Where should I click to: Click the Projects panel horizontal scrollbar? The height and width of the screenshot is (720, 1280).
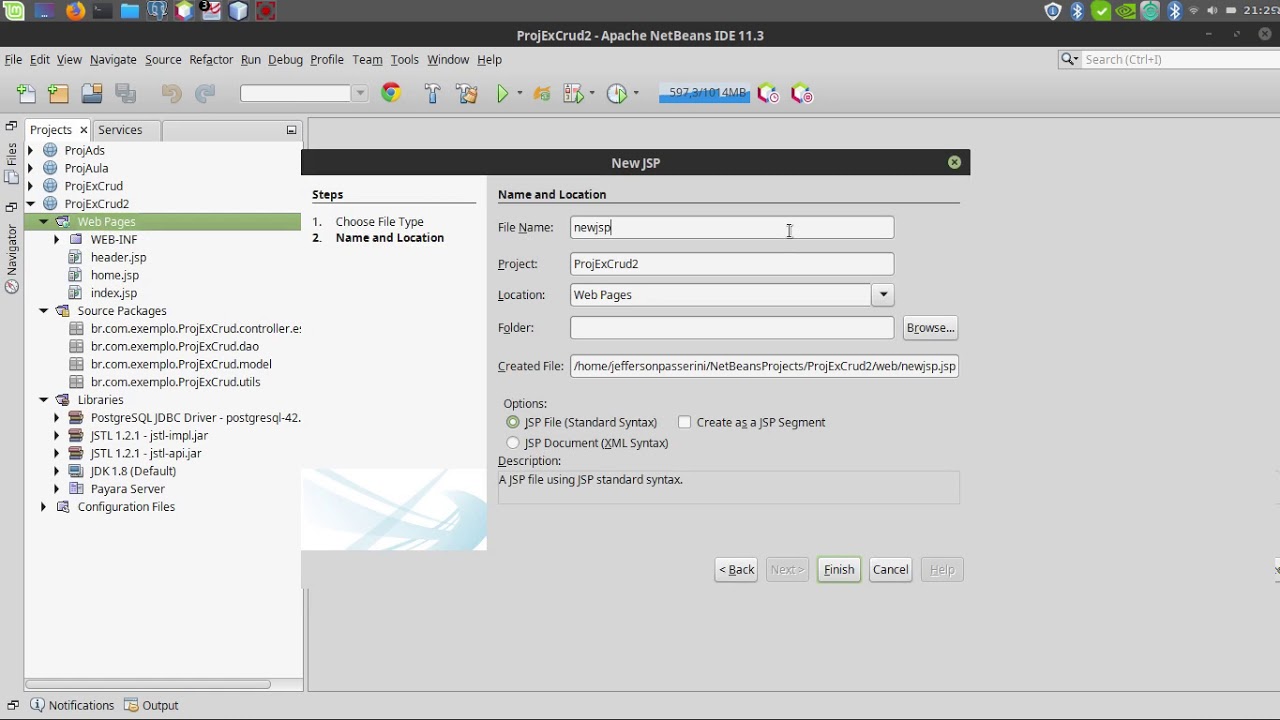tap(150, 685)
